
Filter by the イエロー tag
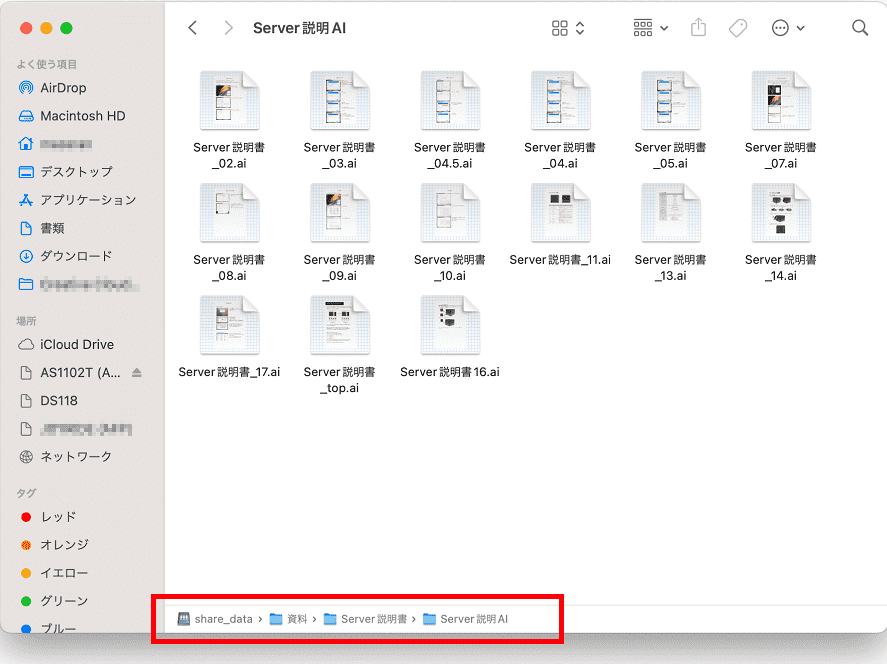coord(54,573)
